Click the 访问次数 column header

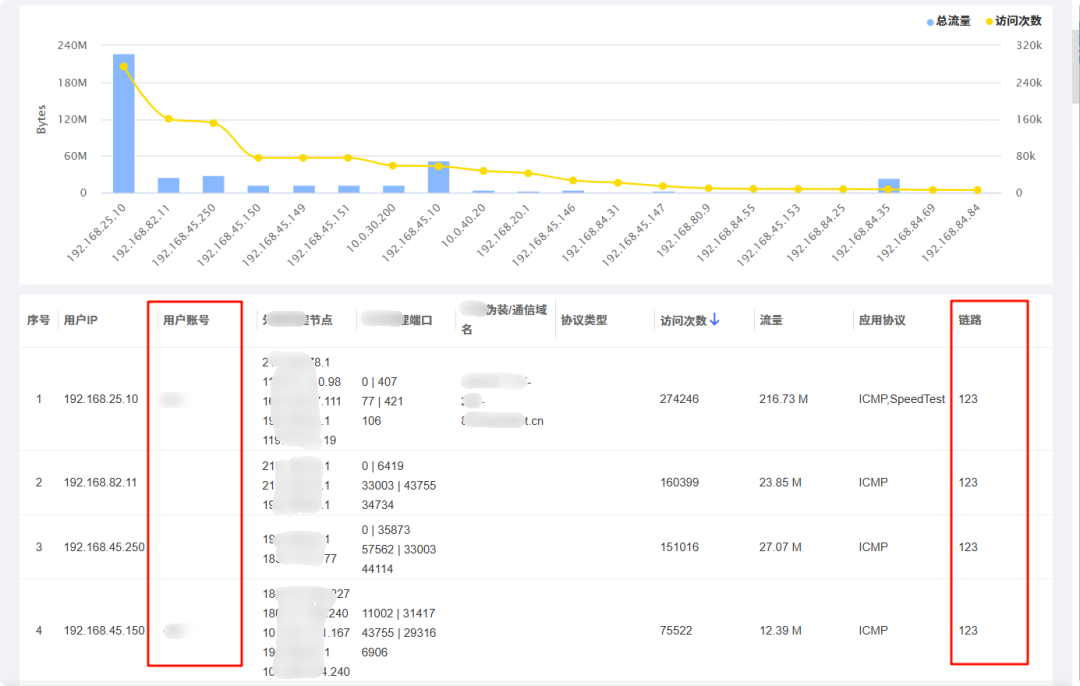click(683, 320)
